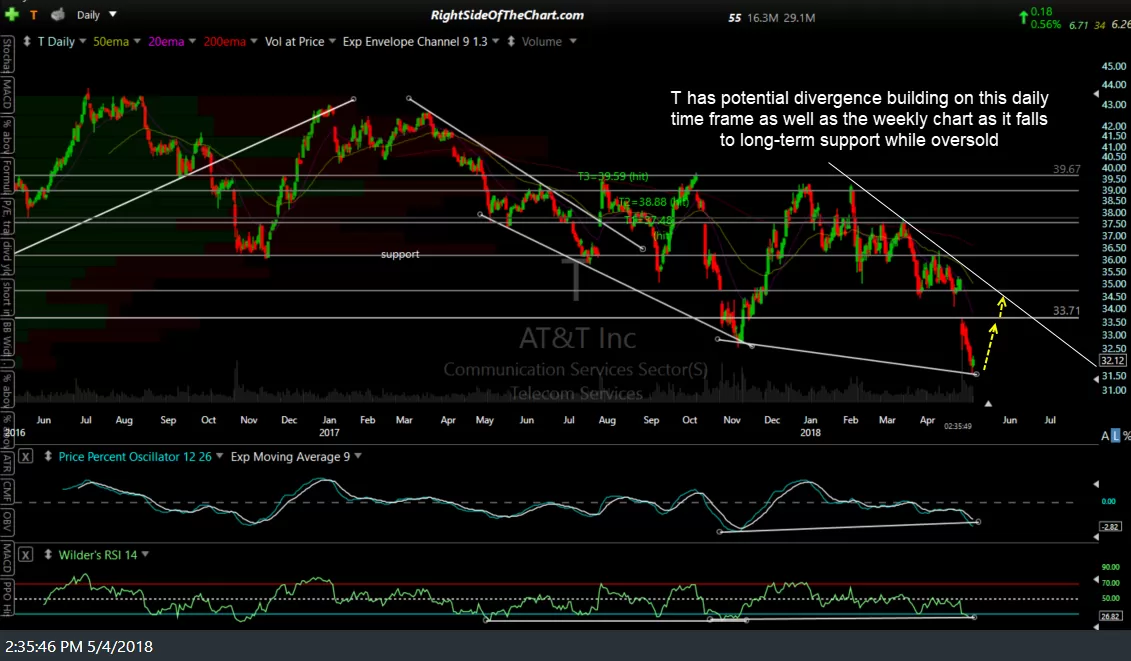
Task: Open the Stocha sidebar tab
Action: [x=6, y=55]
